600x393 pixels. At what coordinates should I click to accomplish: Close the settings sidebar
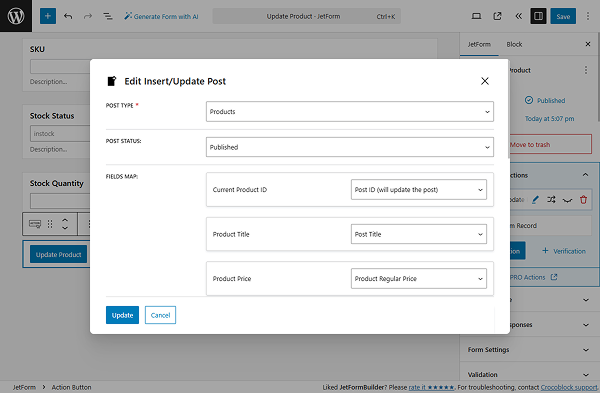(588, 44)
